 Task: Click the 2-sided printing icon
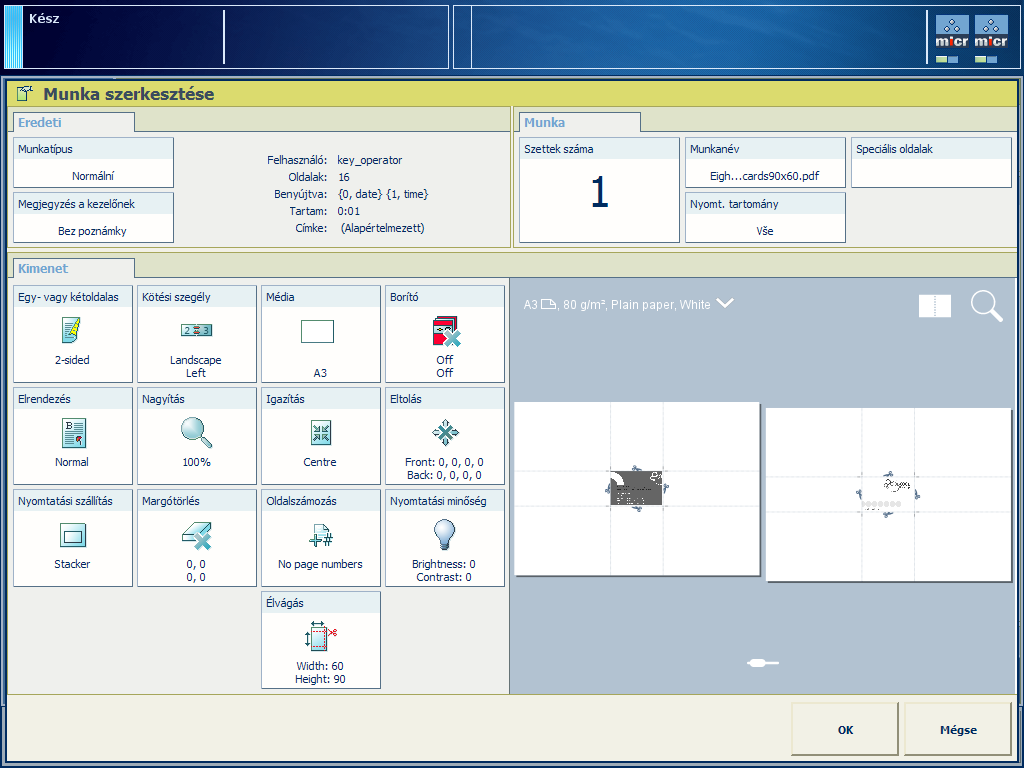point(72,329)
